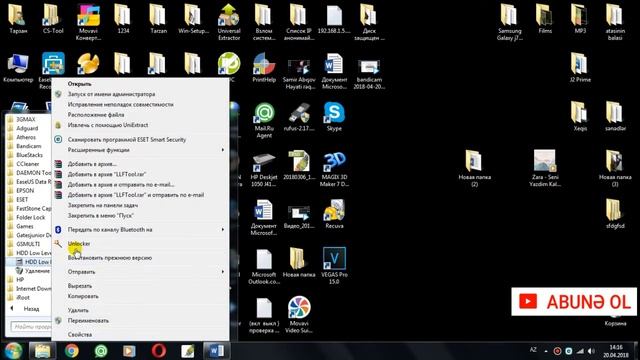Click the ABUNƏ OL subscribe button
Viewport: 640px width, 360px height.
coord(574,302)
